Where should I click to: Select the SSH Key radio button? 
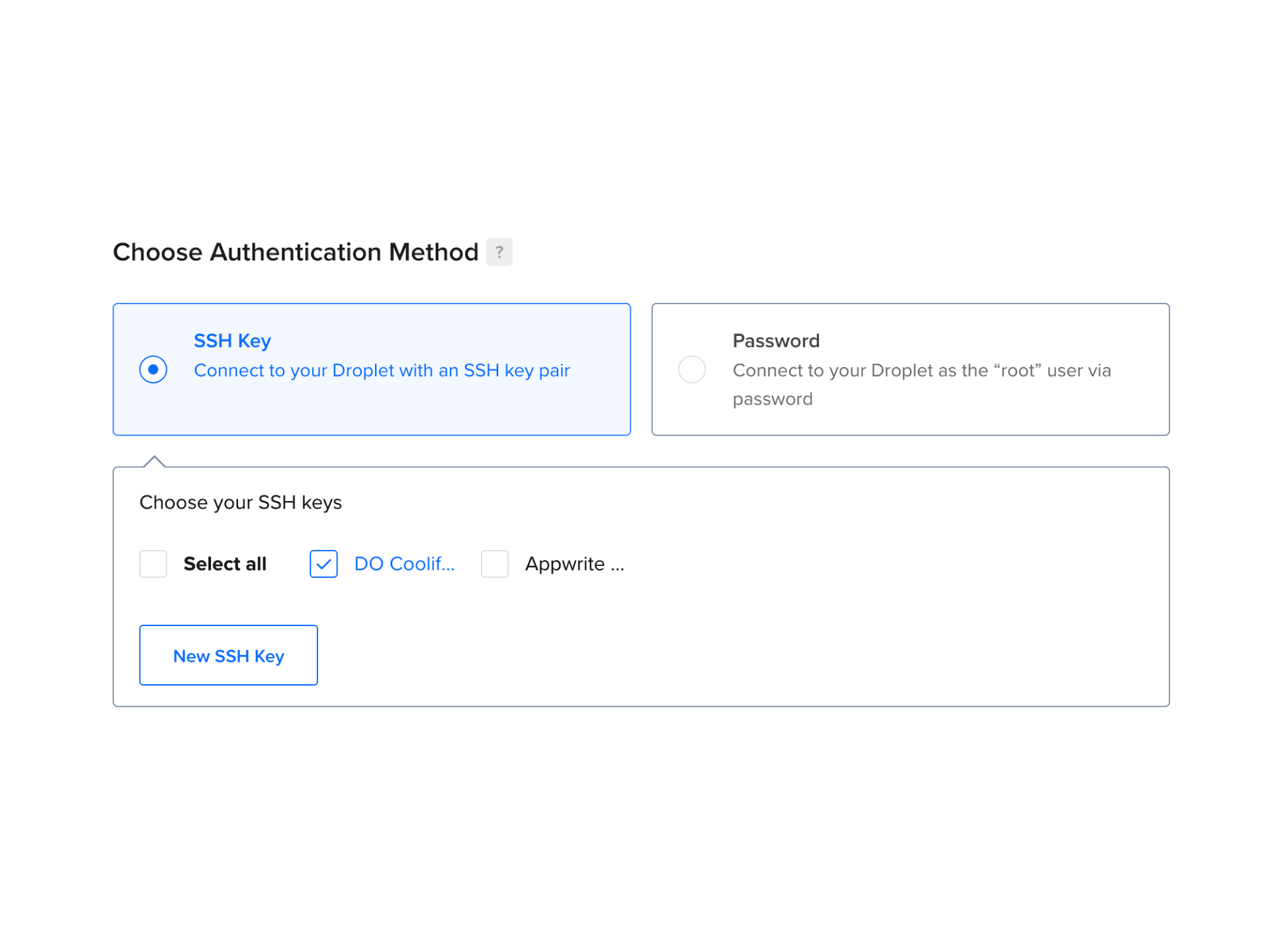coord(153,369)
